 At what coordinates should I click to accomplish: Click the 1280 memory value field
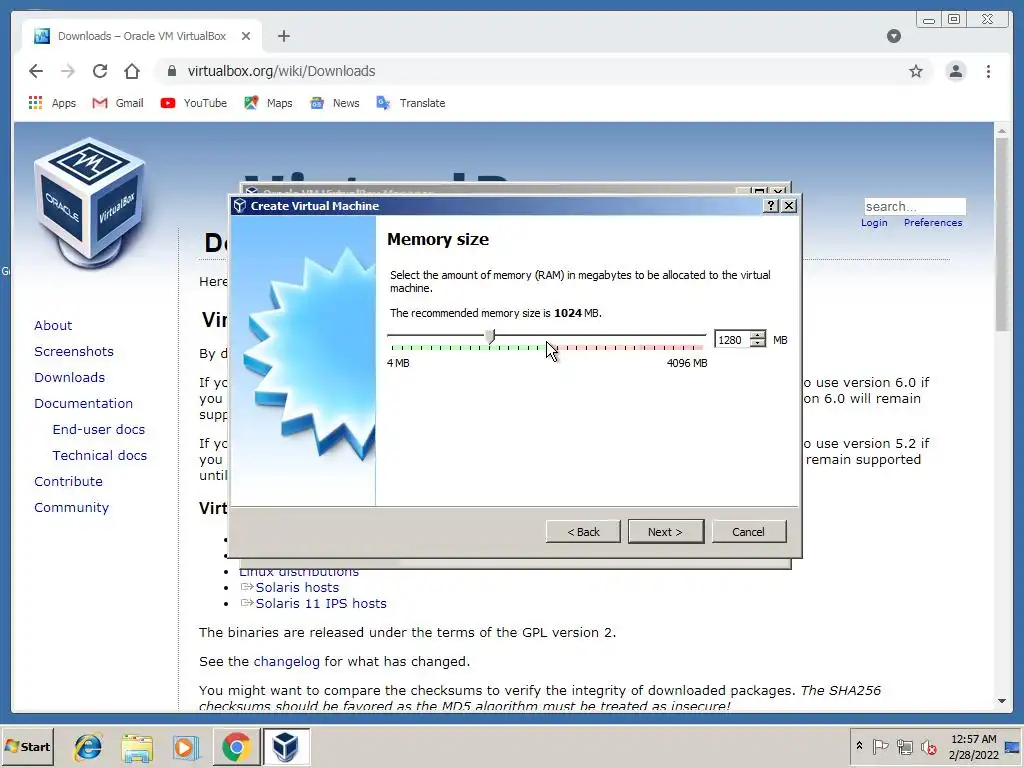(x=732, y=340)
